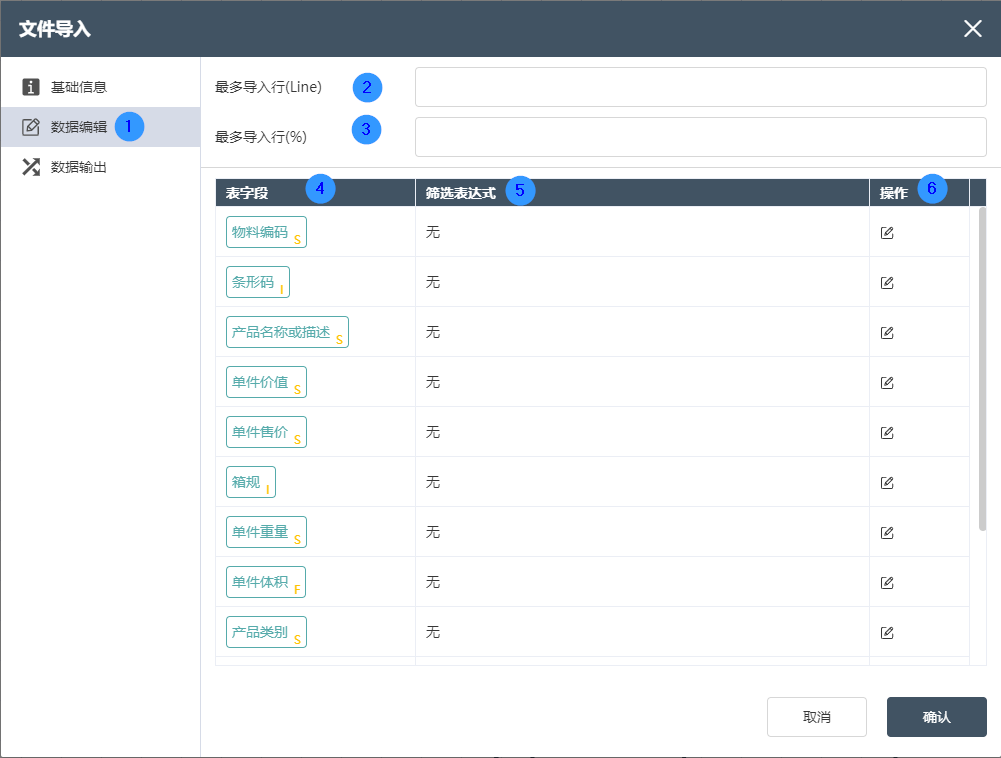Viewport: 1001px width, 758px height.
Task: Open filter editor for 产品名称或描述 row
Action: [887, 333]
